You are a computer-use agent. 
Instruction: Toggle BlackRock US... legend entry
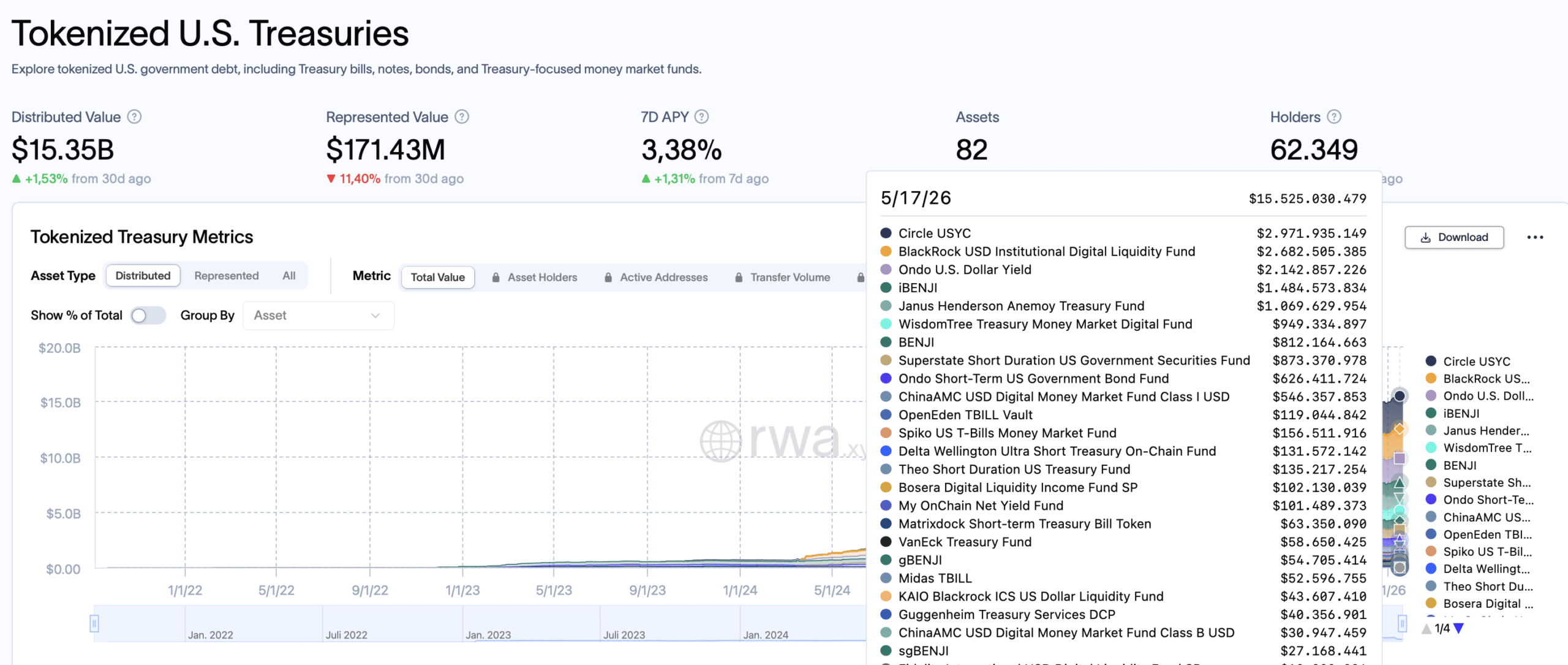click(1477, 378)
